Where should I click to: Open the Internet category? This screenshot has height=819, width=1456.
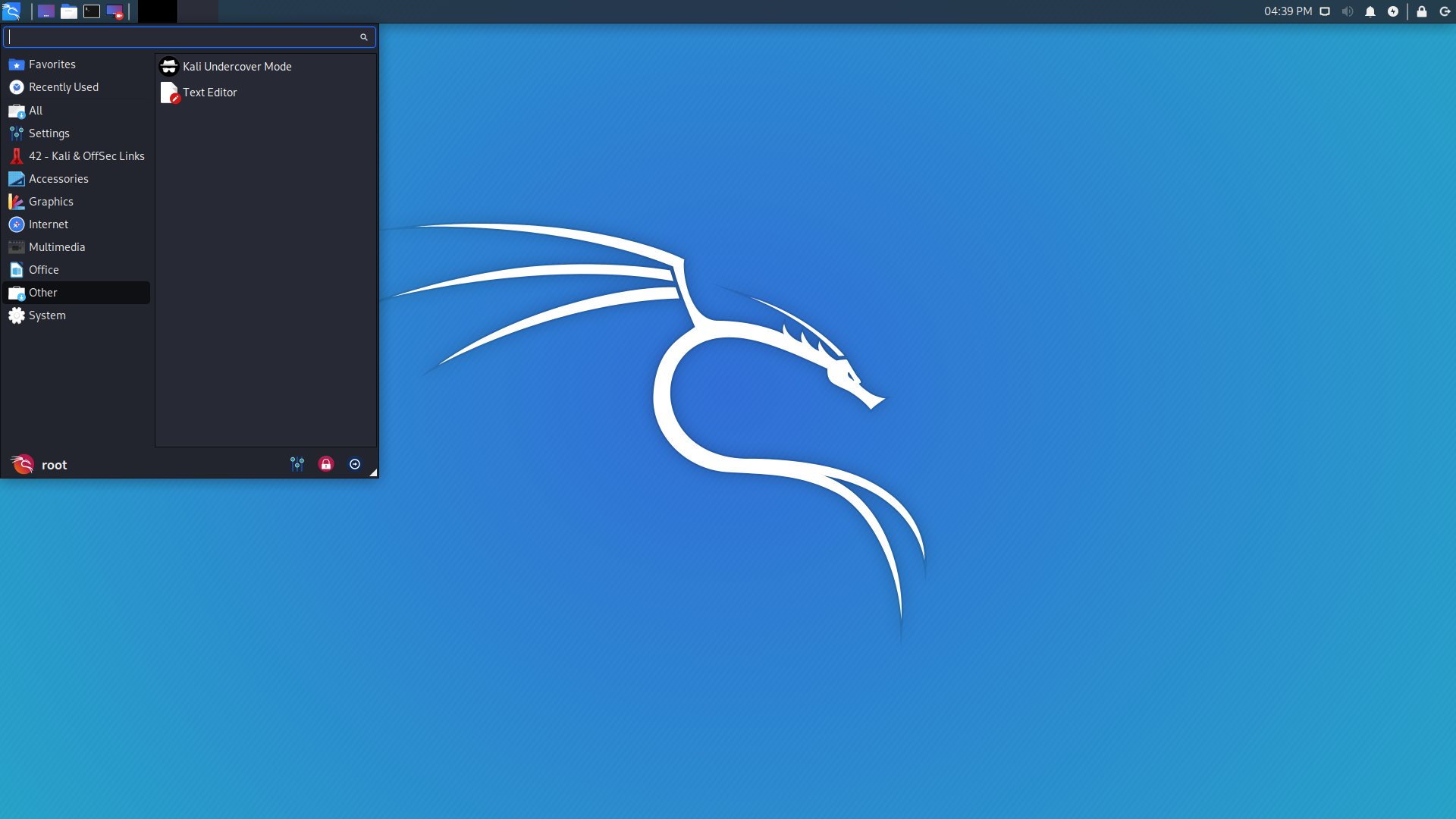(77, 224)
